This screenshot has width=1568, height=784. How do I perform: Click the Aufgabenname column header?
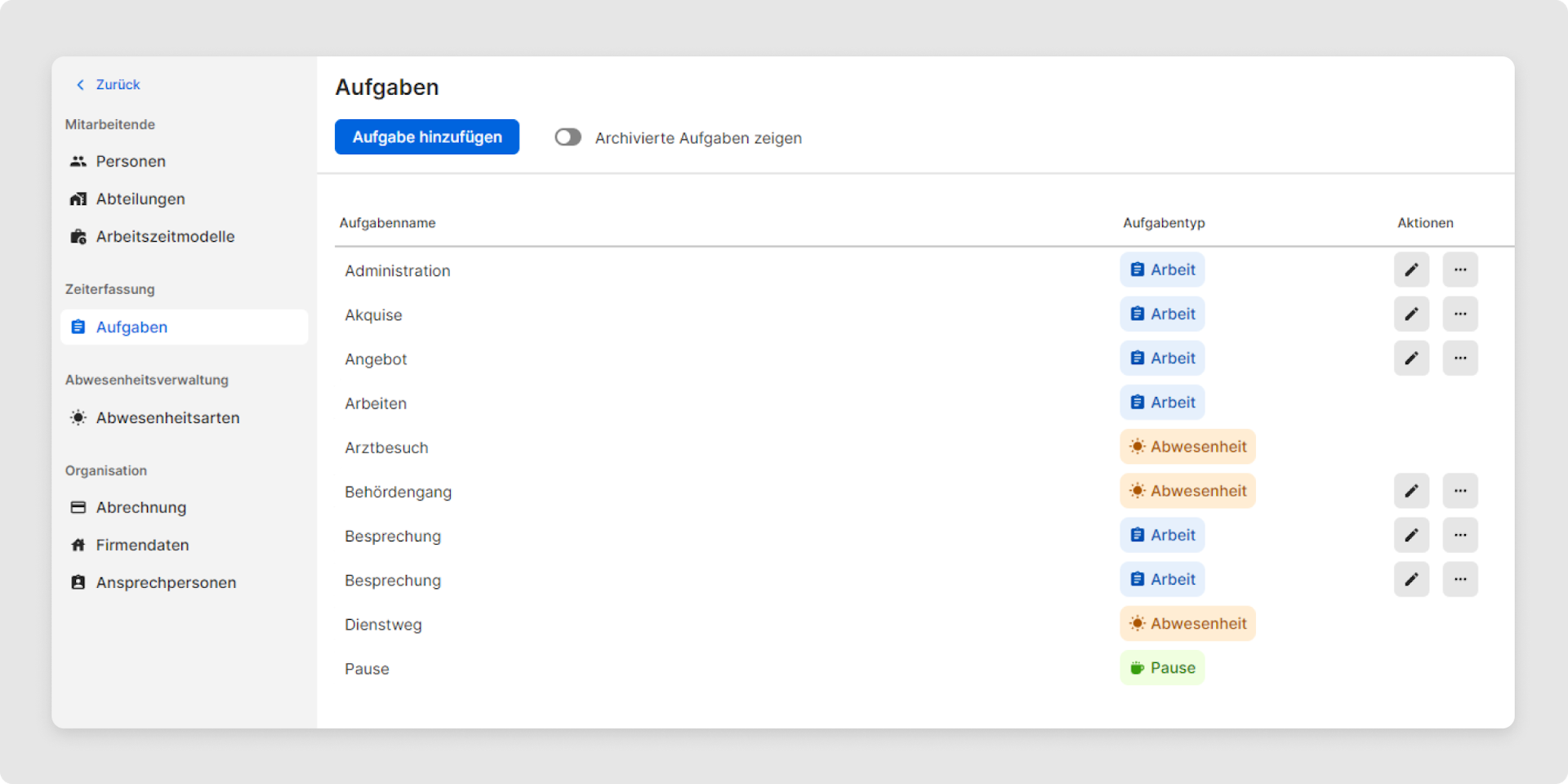[x=387, y=223]
